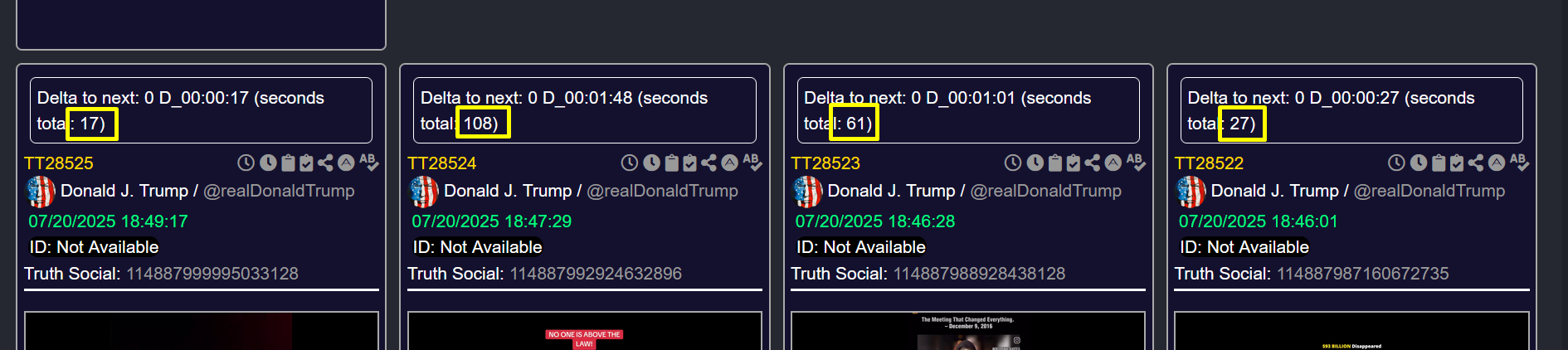The width and height of the screenshot is (1568, 350).
Task: Open post ID link TT28523
Action: click(x=825, y=163)
